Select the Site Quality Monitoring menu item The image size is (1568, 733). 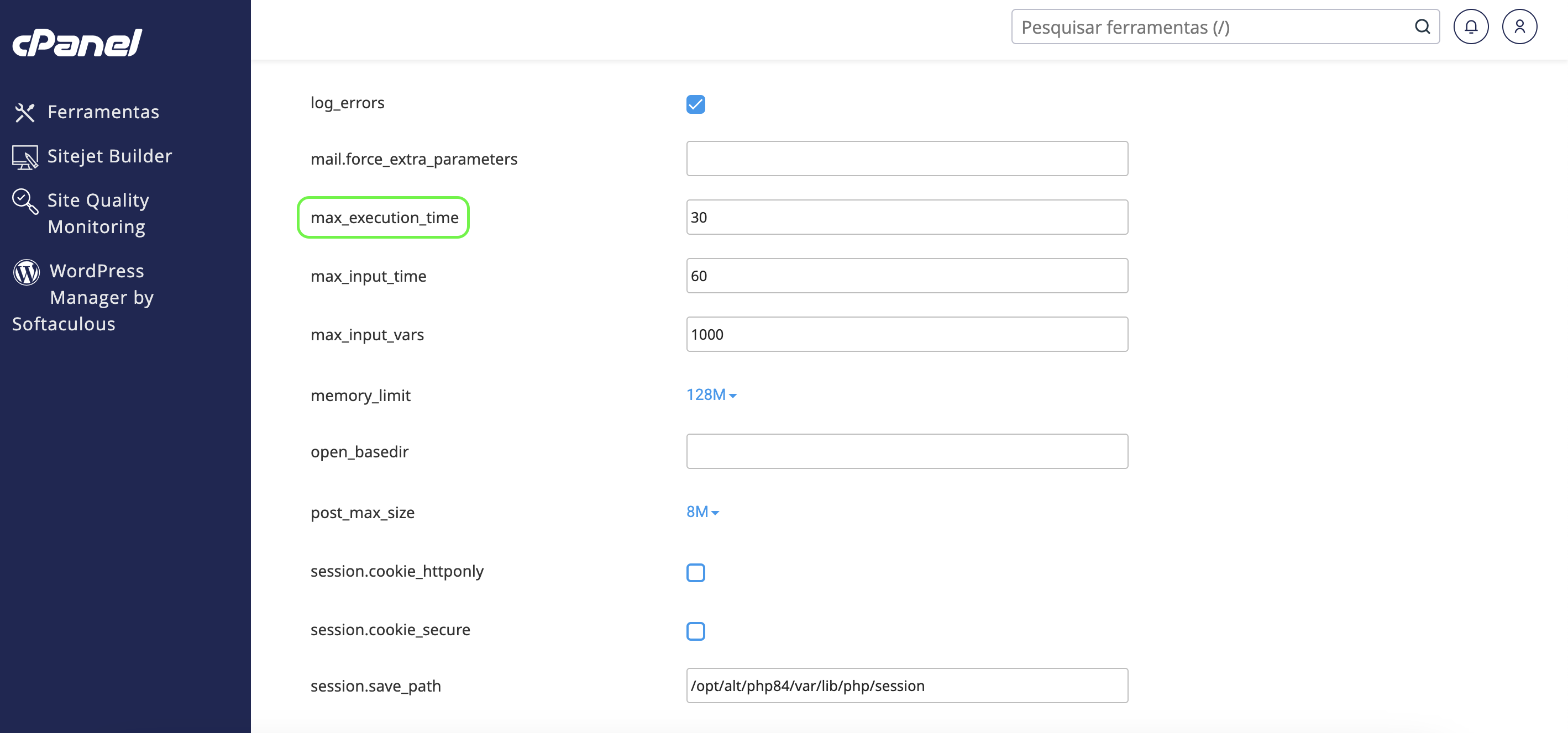tap(81, 214)
